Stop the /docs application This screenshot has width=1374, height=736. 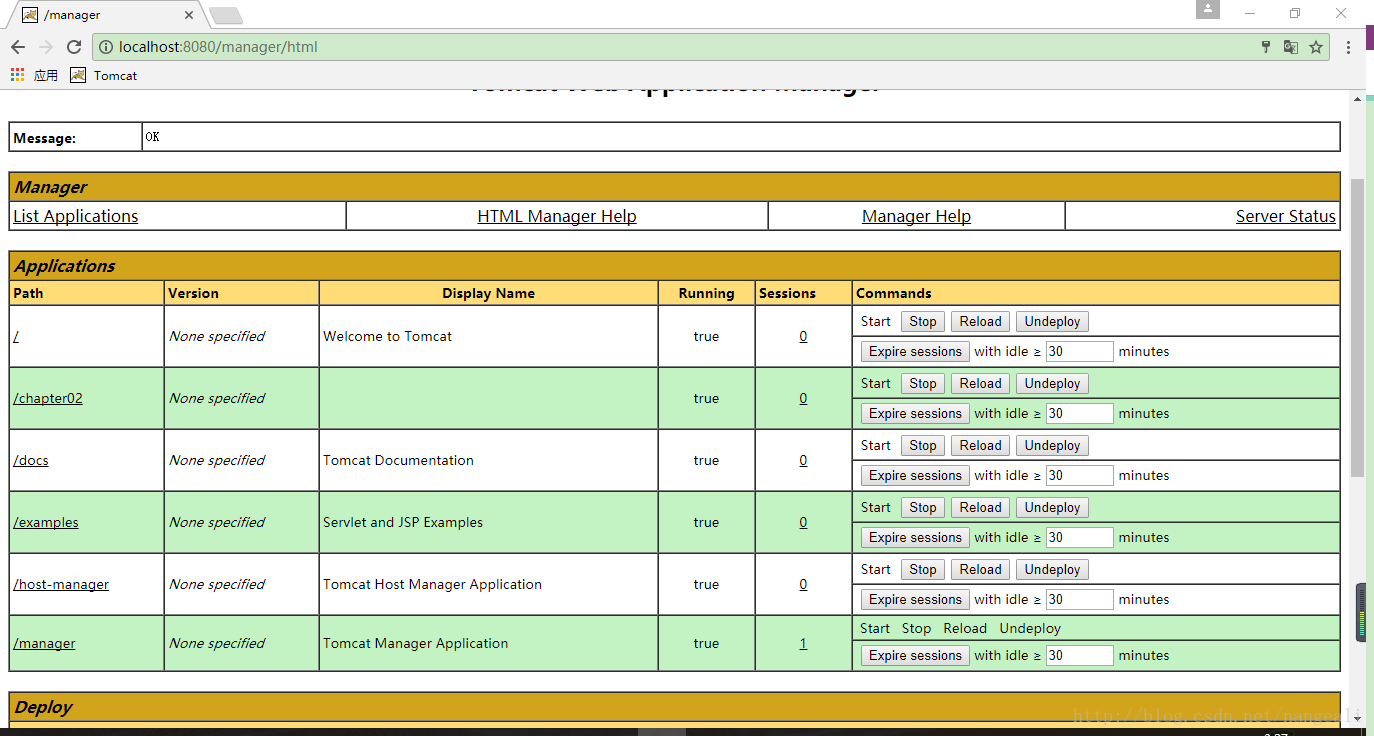coord(923,445)
